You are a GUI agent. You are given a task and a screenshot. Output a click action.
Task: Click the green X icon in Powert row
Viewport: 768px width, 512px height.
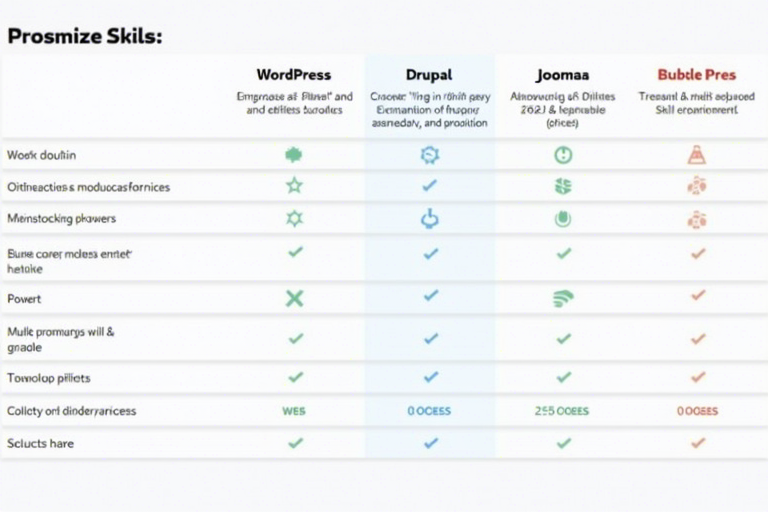coord(294,297)
